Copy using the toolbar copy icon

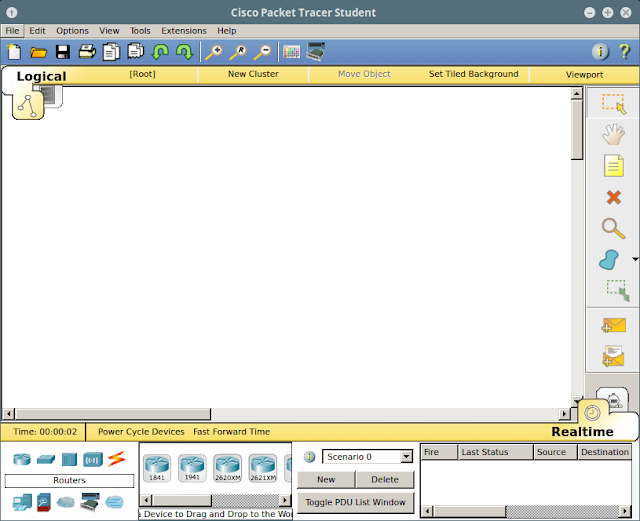tap(111, 52)
